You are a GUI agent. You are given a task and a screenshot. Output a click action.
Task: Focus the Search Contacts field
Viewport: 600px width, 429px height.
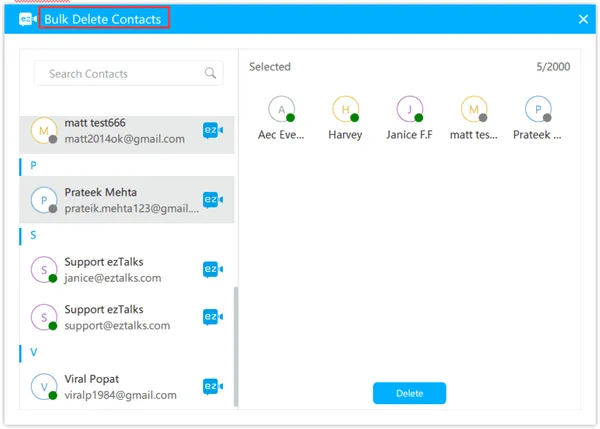click(129, 73)
